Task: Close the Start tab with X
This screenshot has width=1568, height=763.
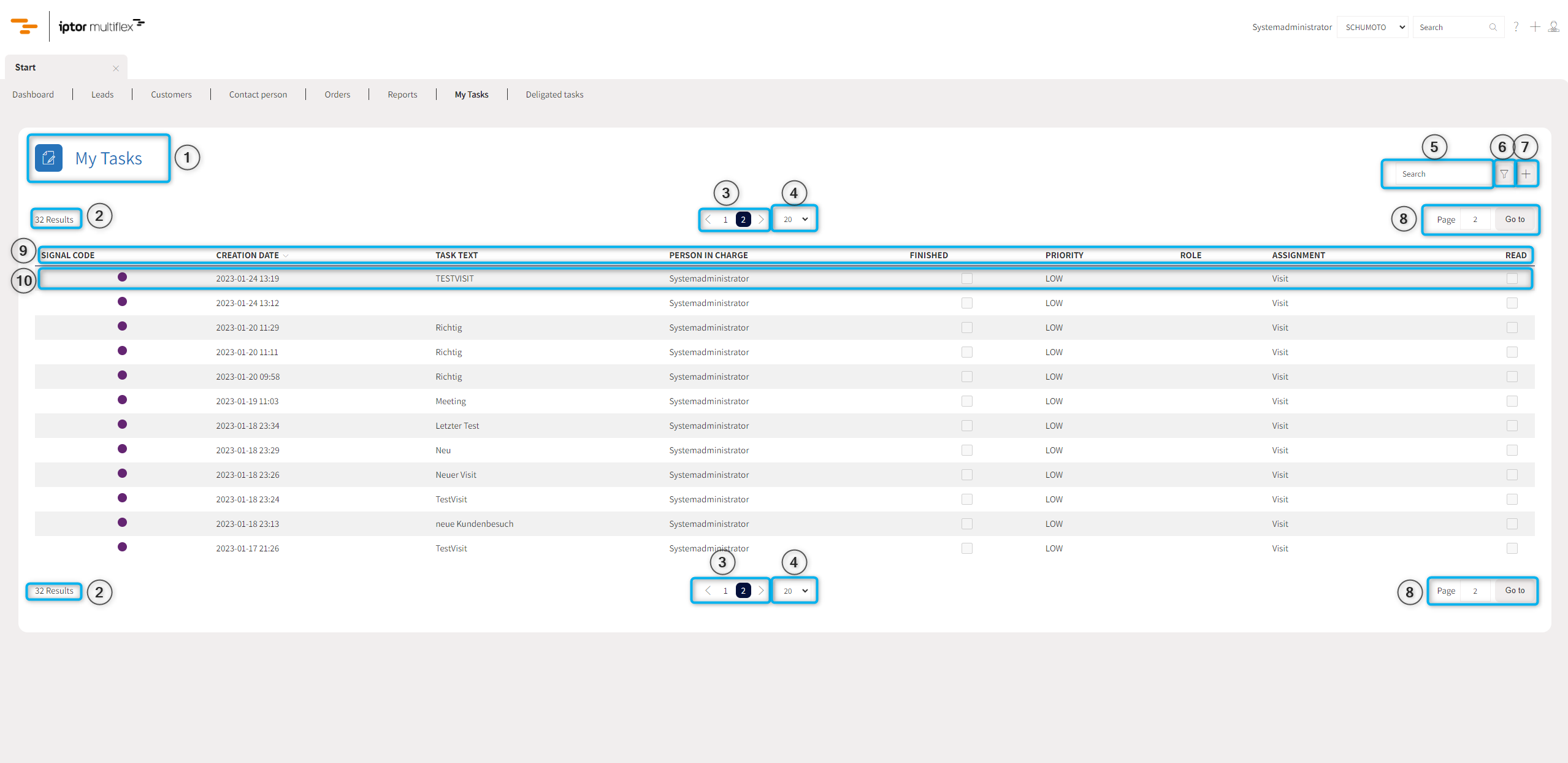Action: click(x=116, y=68)
